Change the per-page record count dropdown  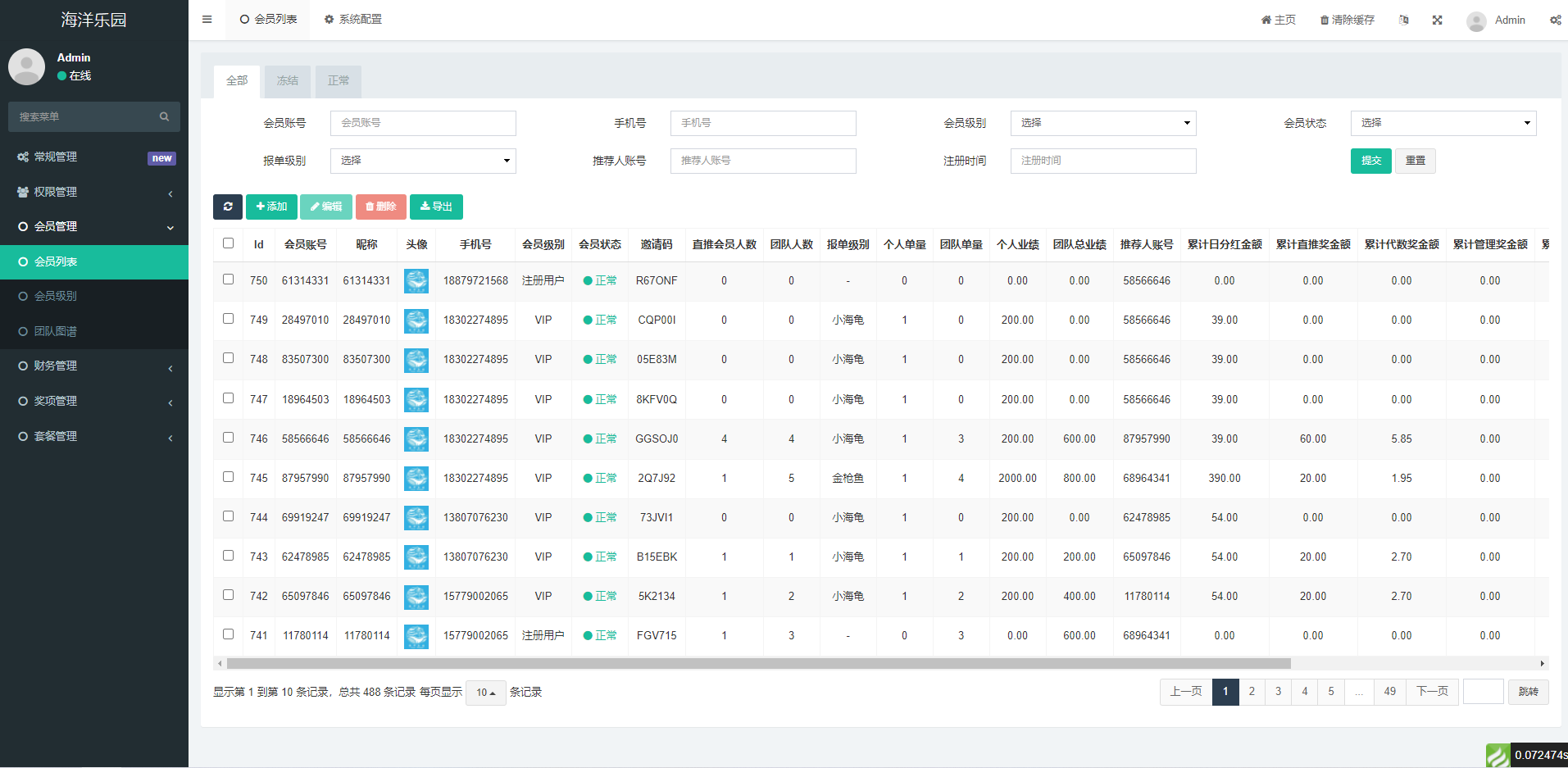coord(485,693)
